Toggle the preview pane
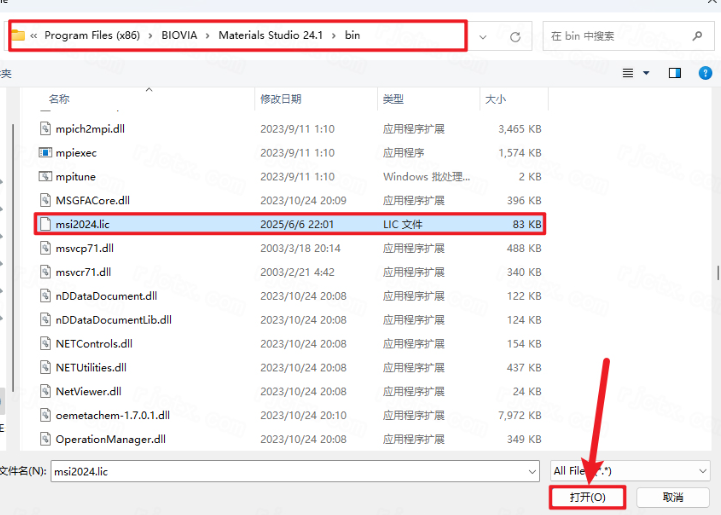This screenshot has width=721, height=515. coord(675,73)
